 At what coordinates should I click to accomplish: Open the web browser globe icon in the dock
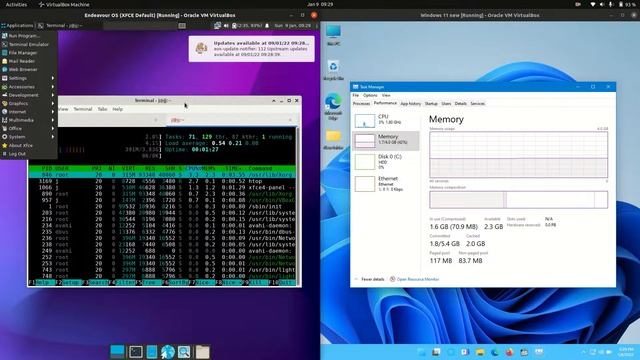click(168, 351)
